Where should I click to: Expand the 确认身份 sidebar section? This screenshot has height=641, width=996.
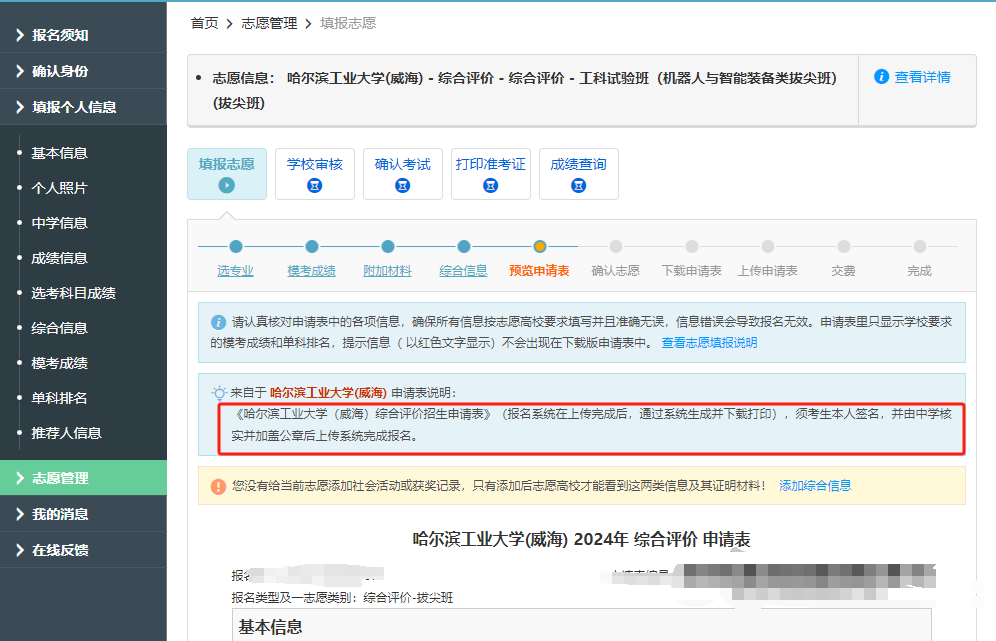point(83,71)
